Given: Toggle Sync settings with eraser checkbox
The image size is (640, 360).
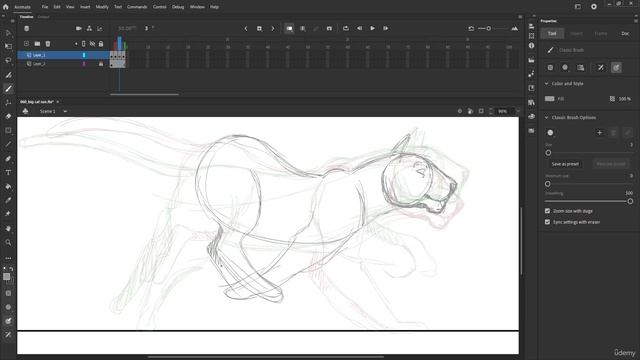Looking at the screenshot, I should (x=547, y=222).
